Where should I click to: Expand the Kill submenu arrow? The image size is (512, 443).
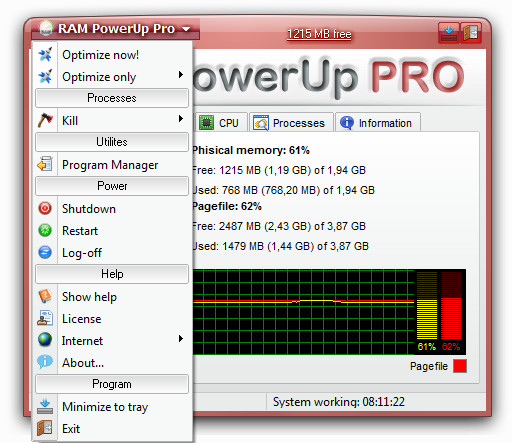coord(181,118)
